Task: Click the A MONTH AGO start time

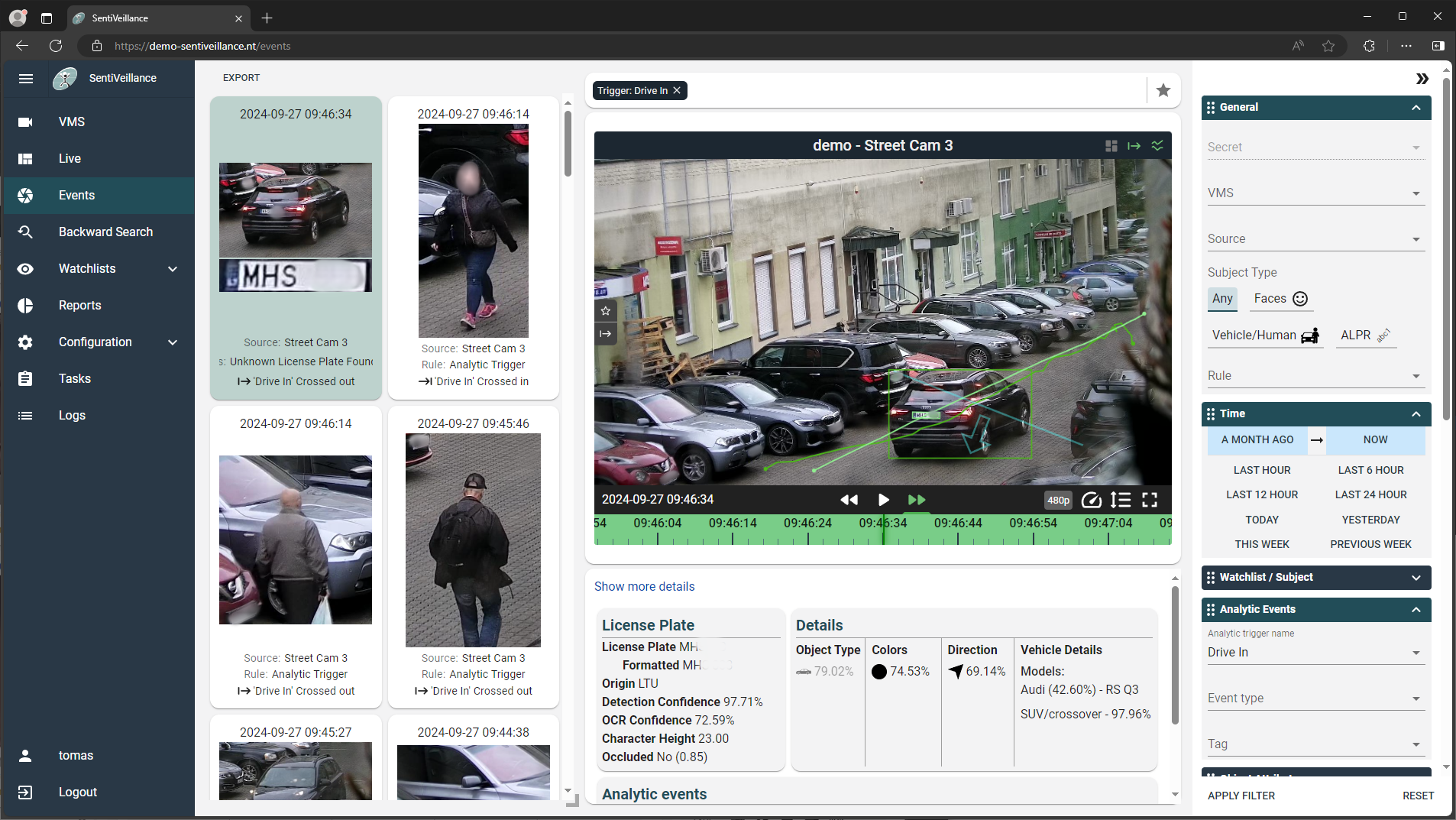Action: point(1257,440)
